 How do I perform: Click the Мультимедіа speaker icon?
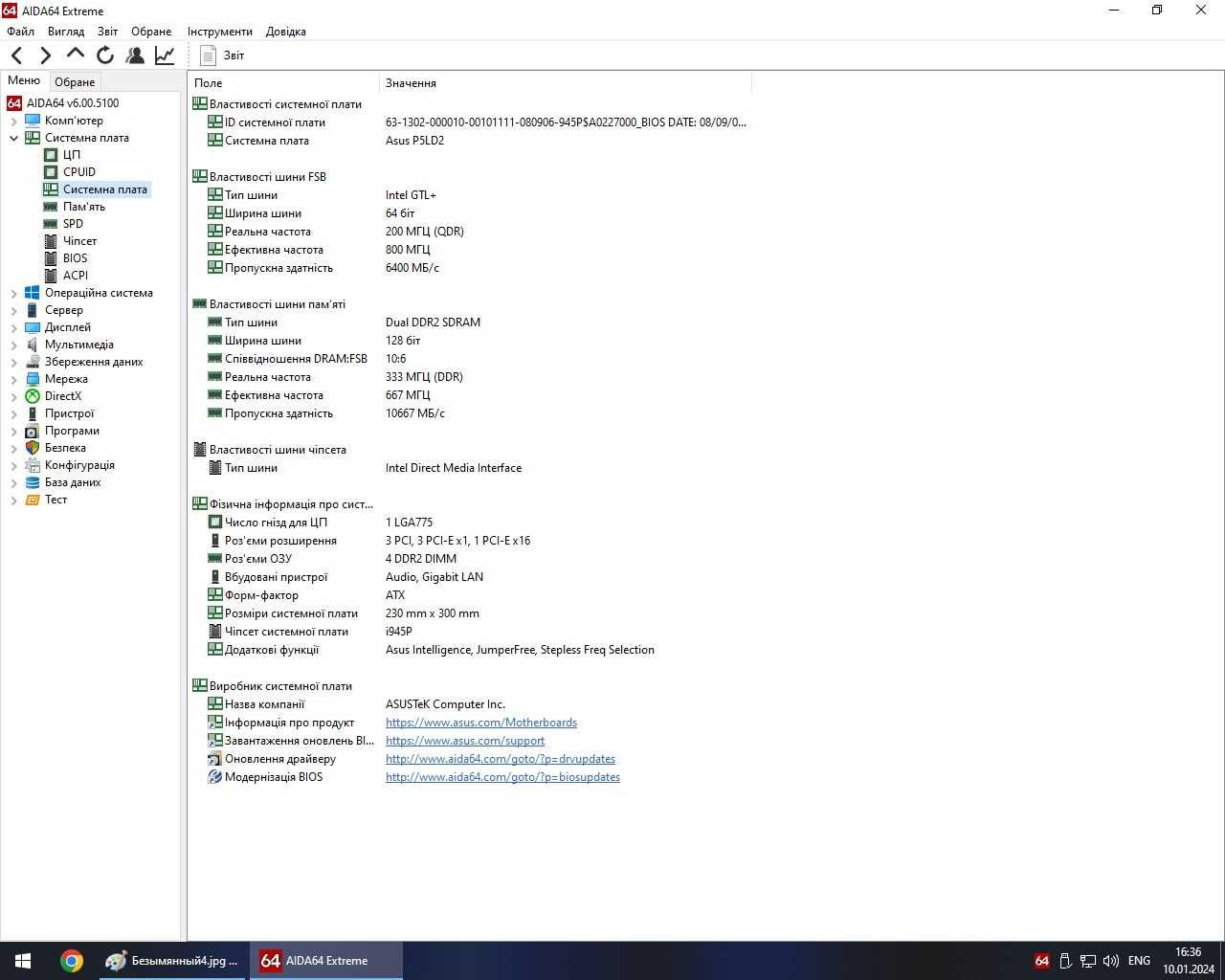(33, 345)
